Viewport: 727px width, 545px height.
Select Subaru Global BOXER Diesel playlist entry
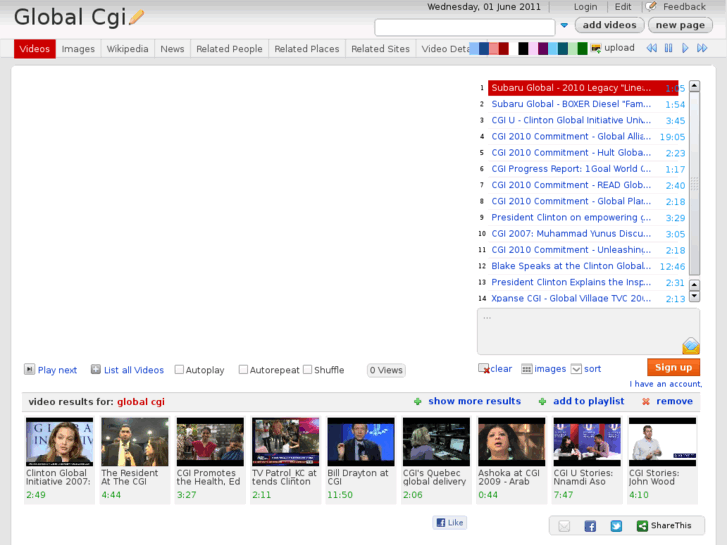(x=582, y=104)
